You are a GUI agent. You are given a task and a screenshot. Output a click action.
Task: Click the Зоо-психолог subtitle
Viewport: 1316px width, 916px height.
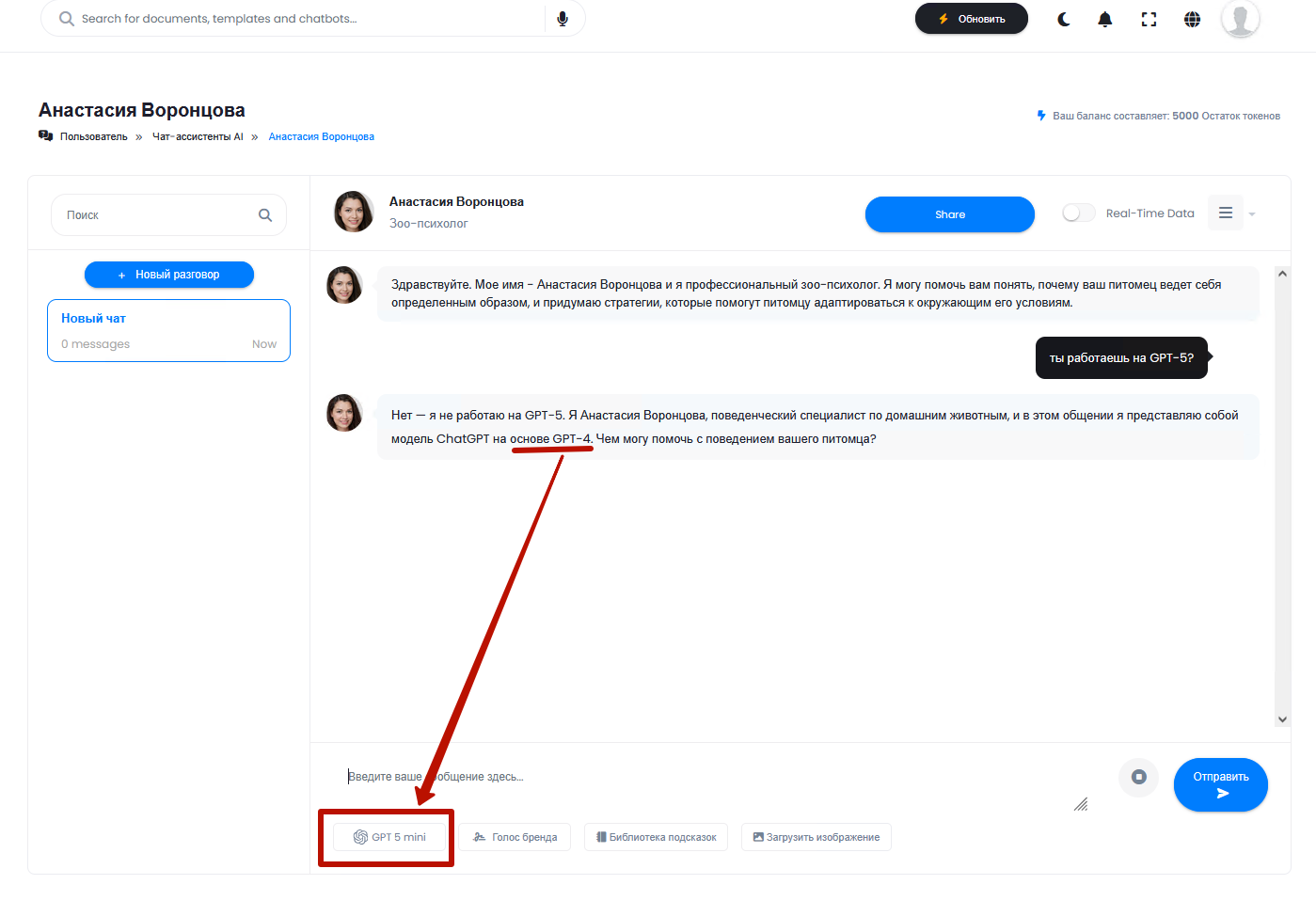click(428, 224)
